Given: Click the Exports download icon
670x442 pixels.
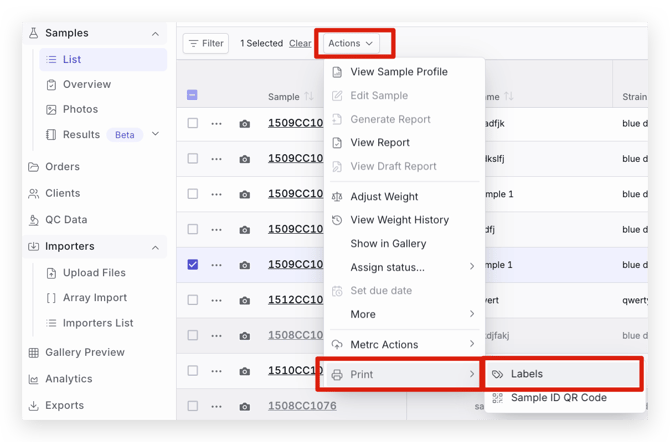Looking at the screenshot, I should [33, 406].
